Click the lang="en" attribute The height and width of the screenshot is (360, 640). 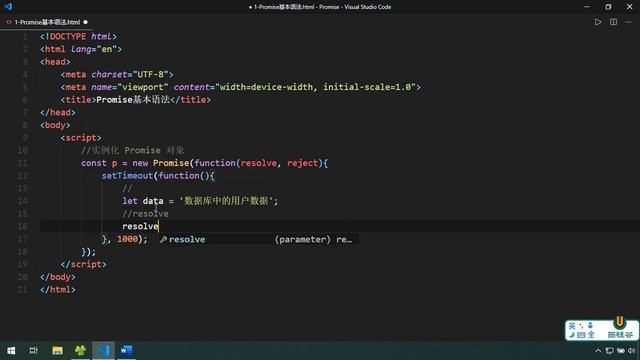(x=93, y=49)
